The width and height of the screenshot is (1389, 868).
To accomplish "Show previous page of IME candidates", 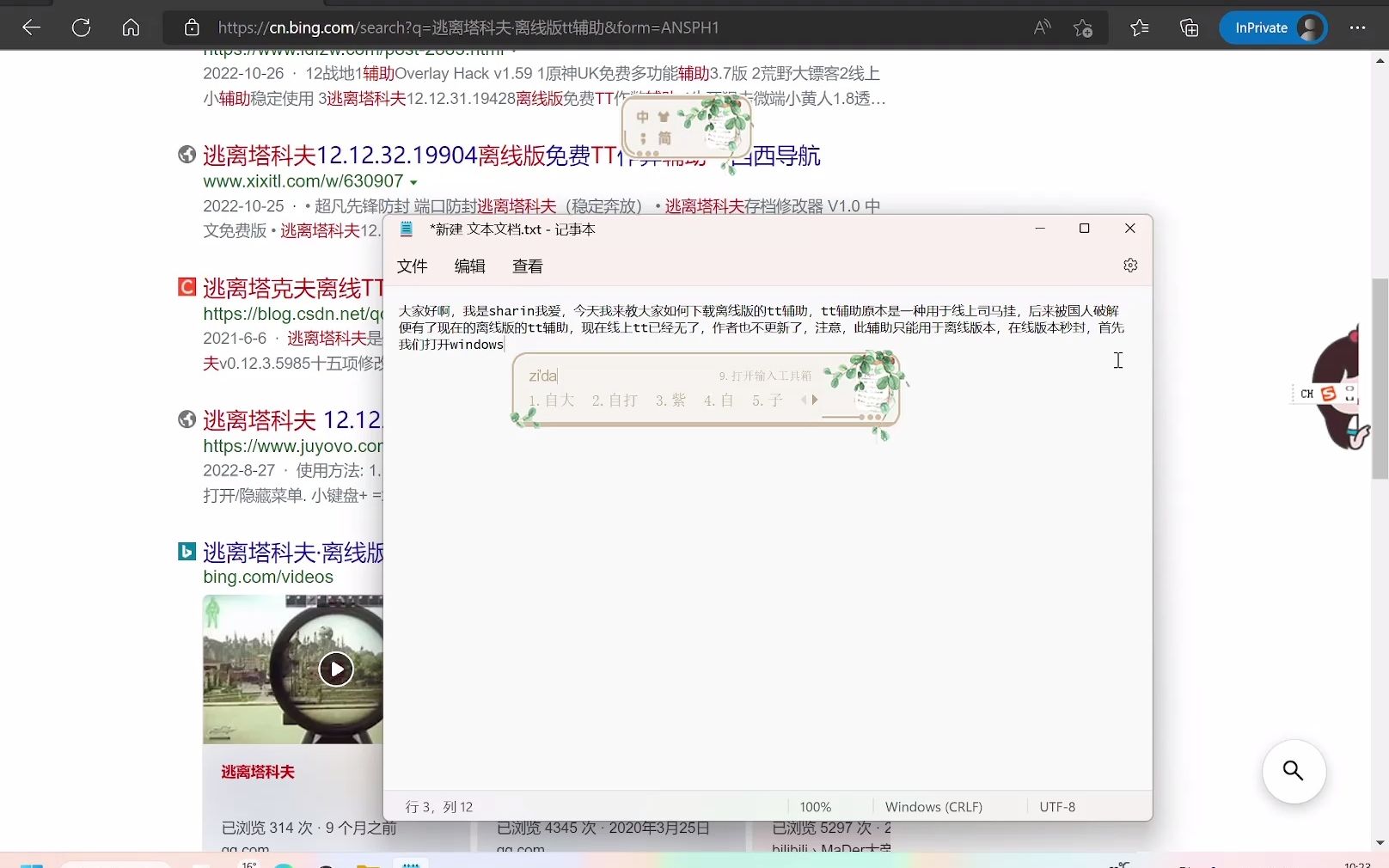I will pos(804,400).
